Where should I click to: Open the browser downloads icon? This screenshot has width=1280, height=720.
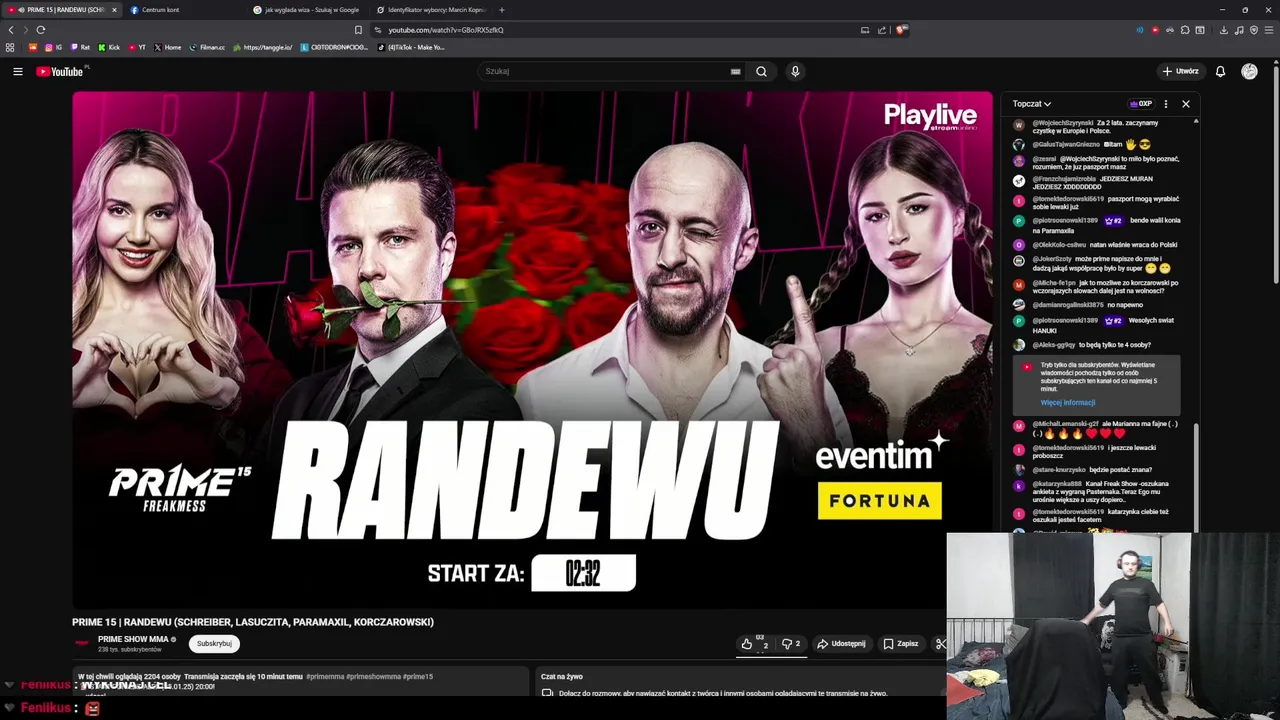[x=1223, y=30]
